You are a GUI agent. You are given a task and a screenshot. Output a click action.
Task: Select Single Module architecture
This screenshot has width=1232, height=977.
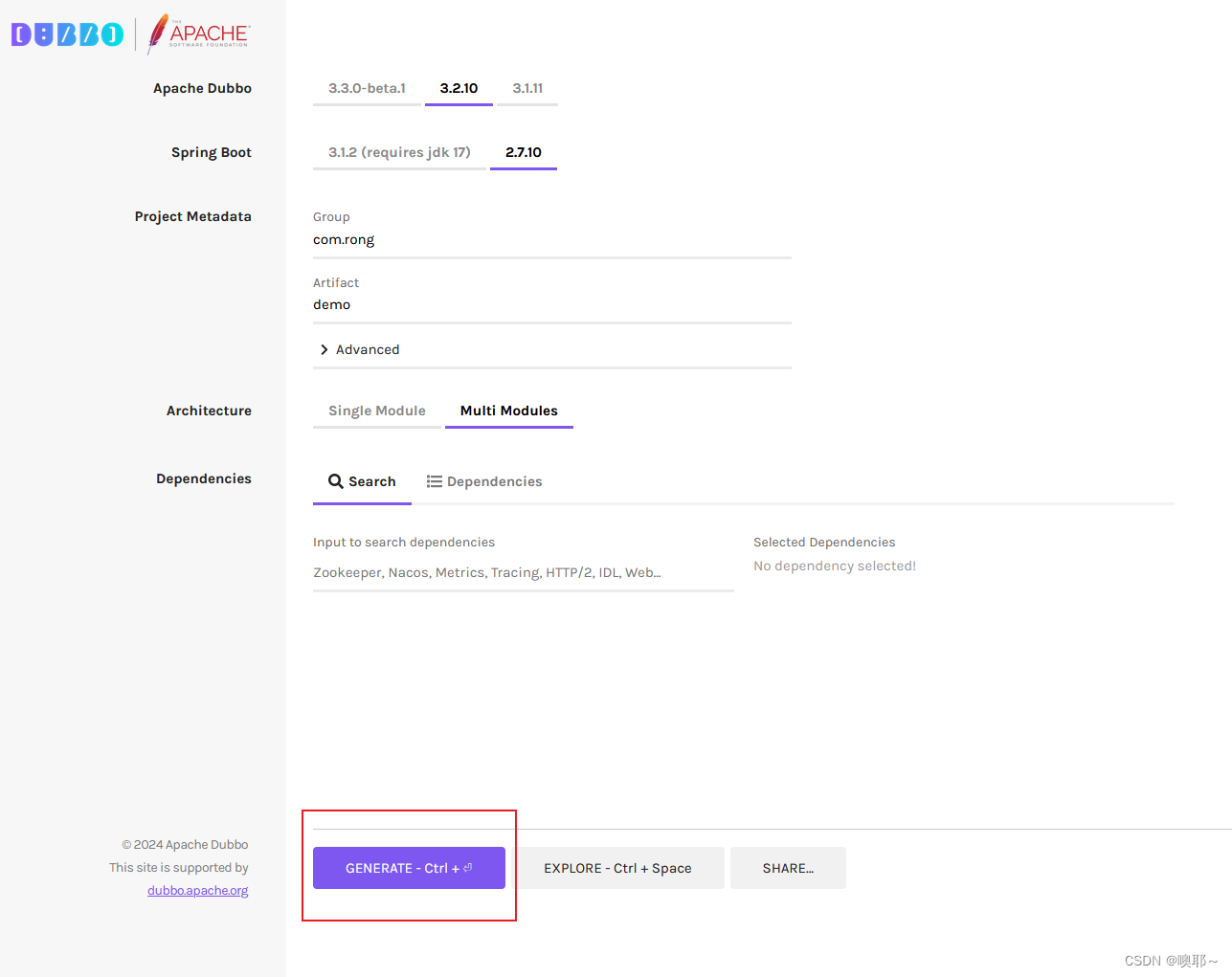[x=377, y=411]
